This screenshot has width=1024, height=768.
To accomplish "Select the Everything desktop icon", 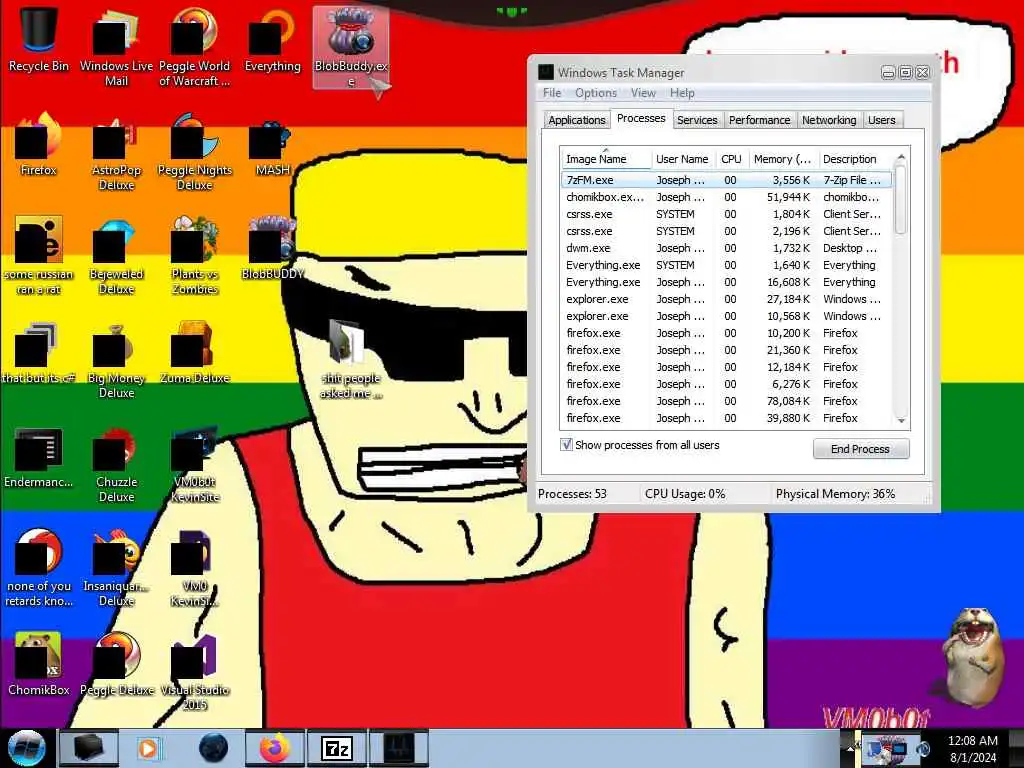I will pyautogui.click(x=272, y=39).
